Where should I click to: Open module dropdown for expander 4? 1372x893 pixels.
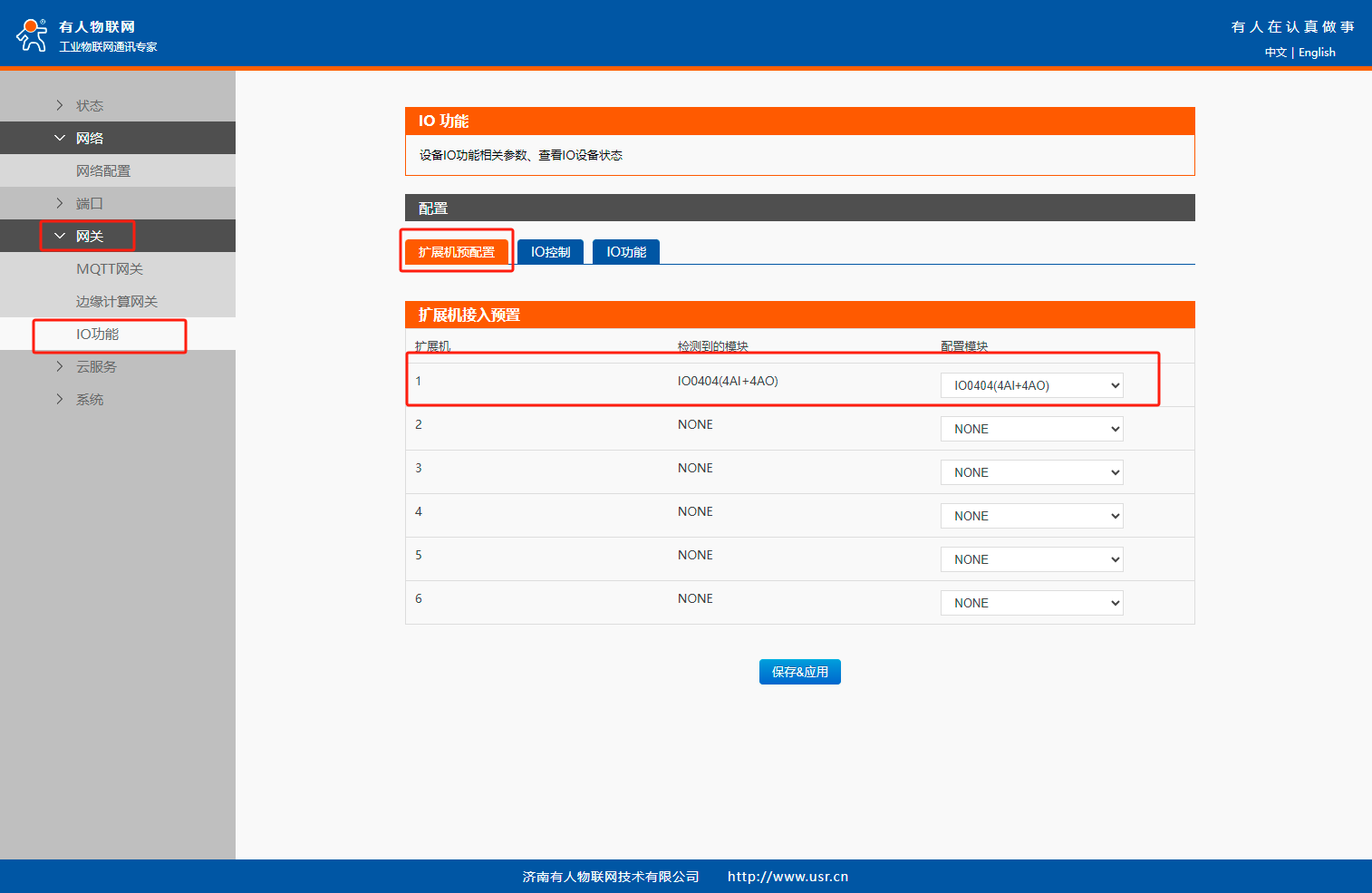(x=1031, y=516)
